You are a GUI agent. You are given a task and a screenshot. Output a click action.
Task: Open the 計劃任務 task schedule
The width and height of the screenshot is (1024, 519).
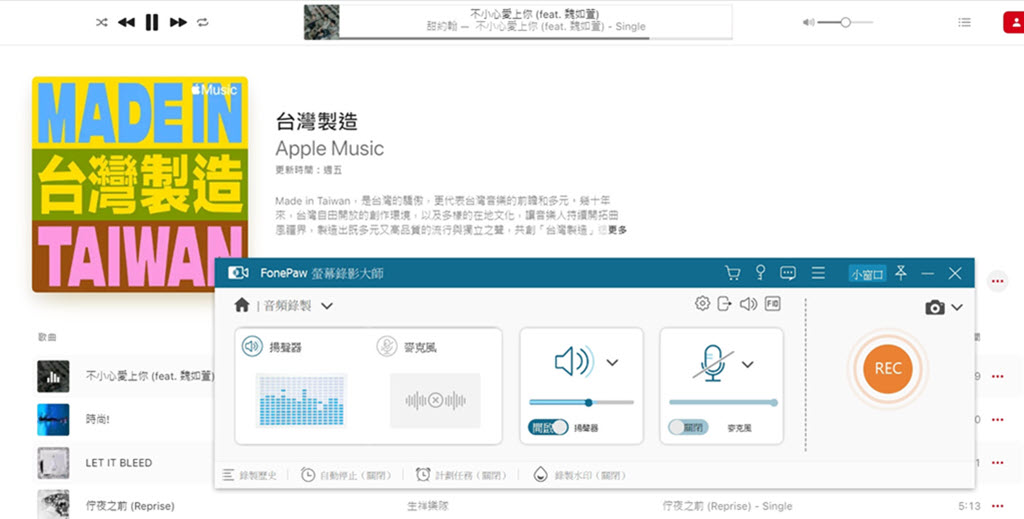tap(462, 475)
